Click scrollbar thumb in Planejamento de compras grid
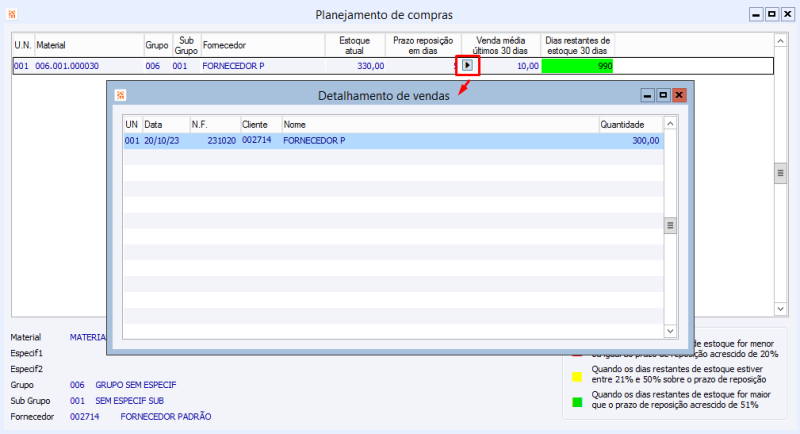 click(x=781, y=173)
